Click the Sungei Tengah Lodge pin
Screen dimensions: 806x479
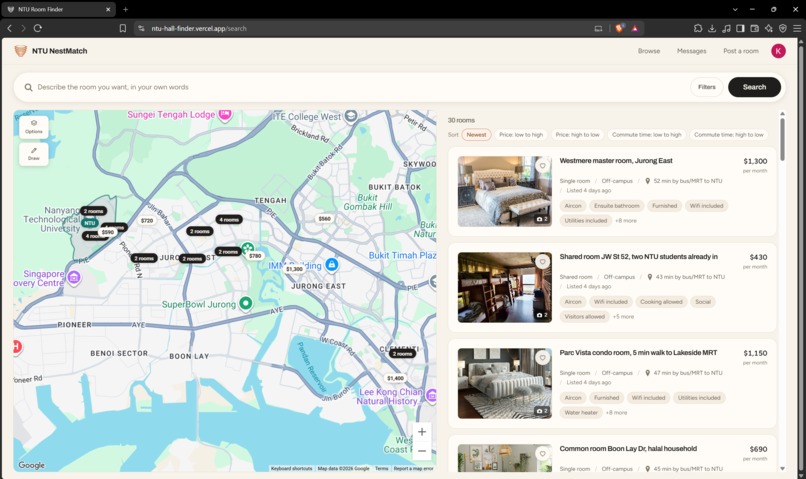[225, 114]
